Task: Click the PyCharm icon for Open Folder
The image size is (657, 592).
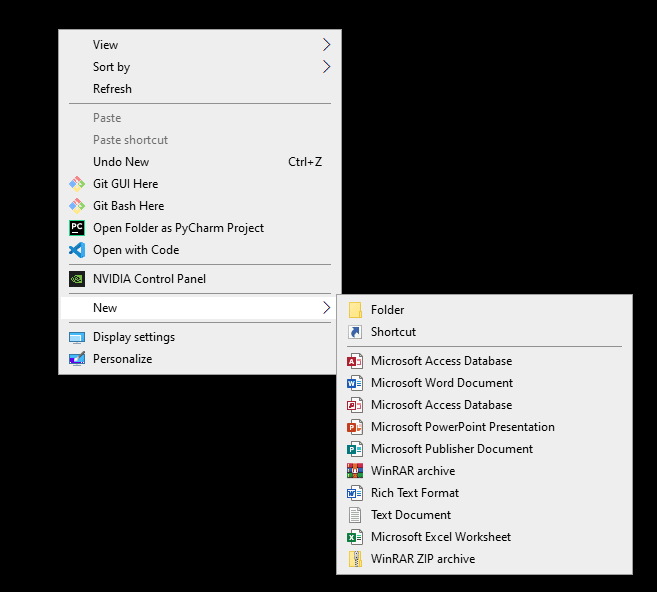Action: 77,228
